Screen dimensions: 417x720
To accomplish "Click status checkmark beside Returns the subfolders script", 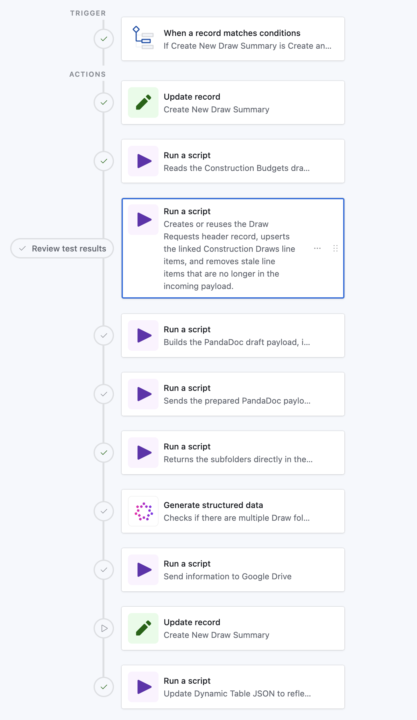I will point(104,453).
